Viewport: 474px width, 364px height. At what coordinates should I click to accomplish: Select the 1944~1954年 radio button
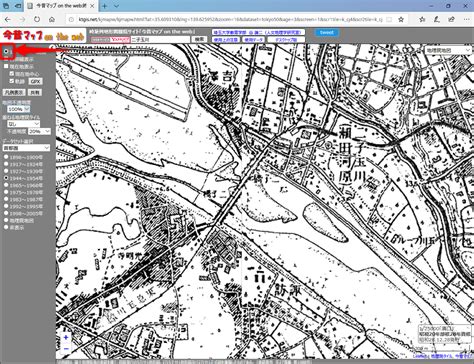coord(6,178)
